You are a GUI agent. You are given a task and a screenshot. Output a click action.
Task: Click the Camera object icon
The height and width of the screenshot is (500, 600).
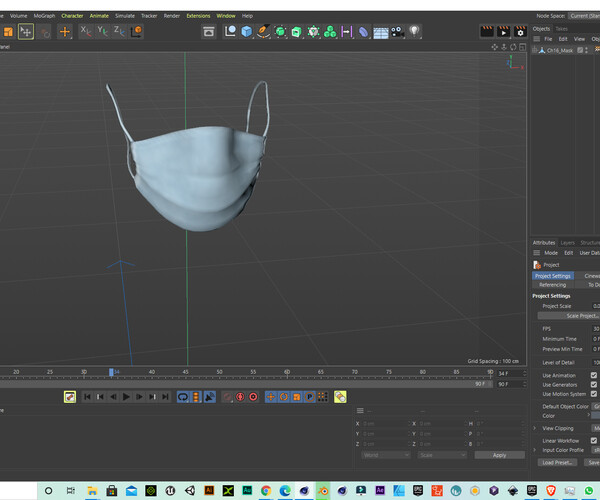point(397,32)
